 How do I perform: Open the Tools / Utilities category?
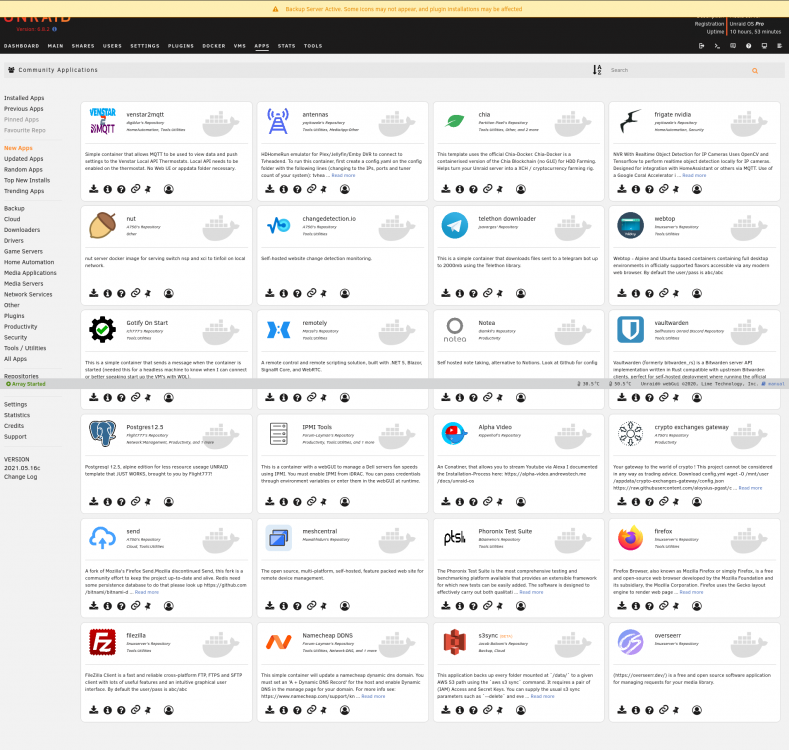(x=25, y=348)
